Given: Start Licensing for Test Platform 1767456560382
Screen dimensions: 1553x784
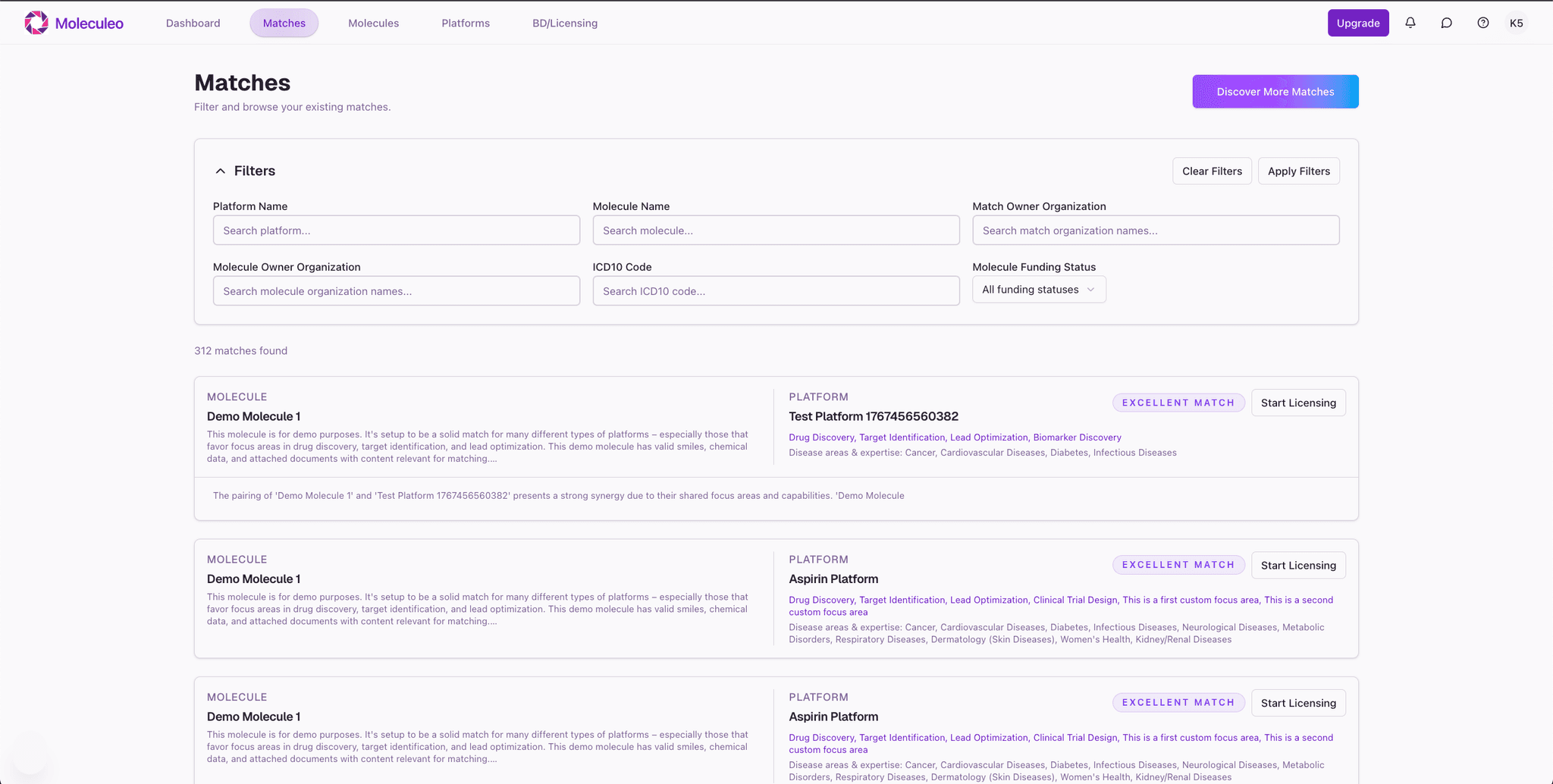Looking at the screenshot, I should point(1298,403).
